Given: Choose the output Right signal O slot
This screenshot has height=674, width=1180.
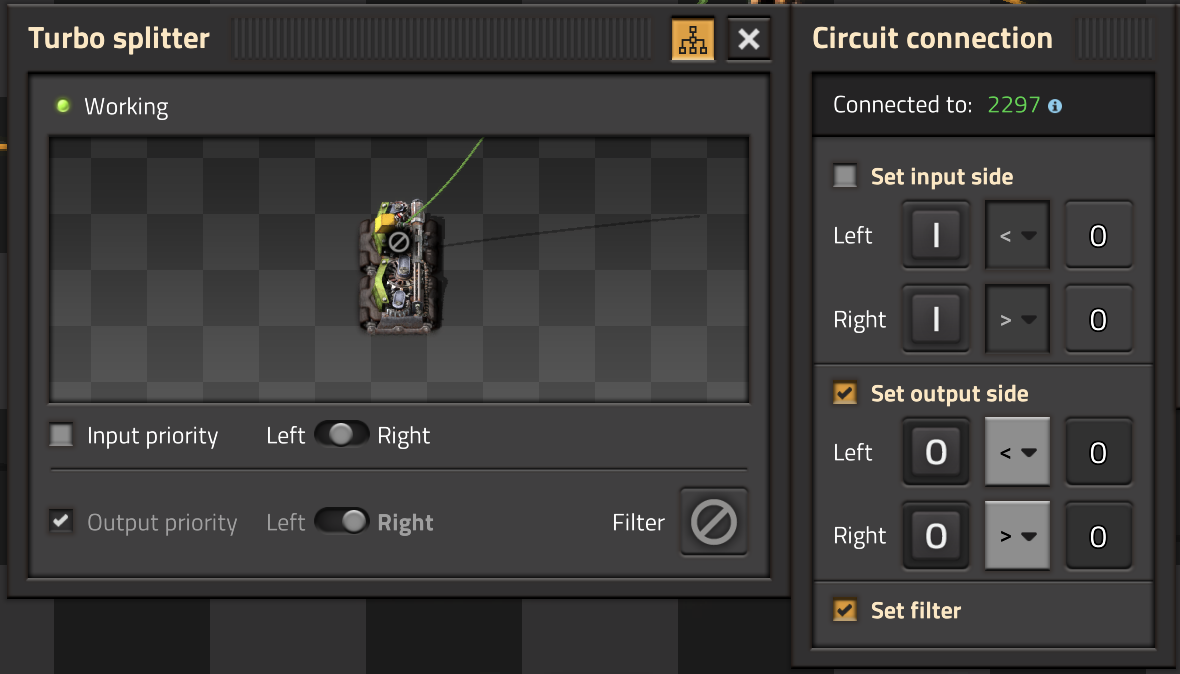Looking at the screenshot, I should click(x=935, y=536).
